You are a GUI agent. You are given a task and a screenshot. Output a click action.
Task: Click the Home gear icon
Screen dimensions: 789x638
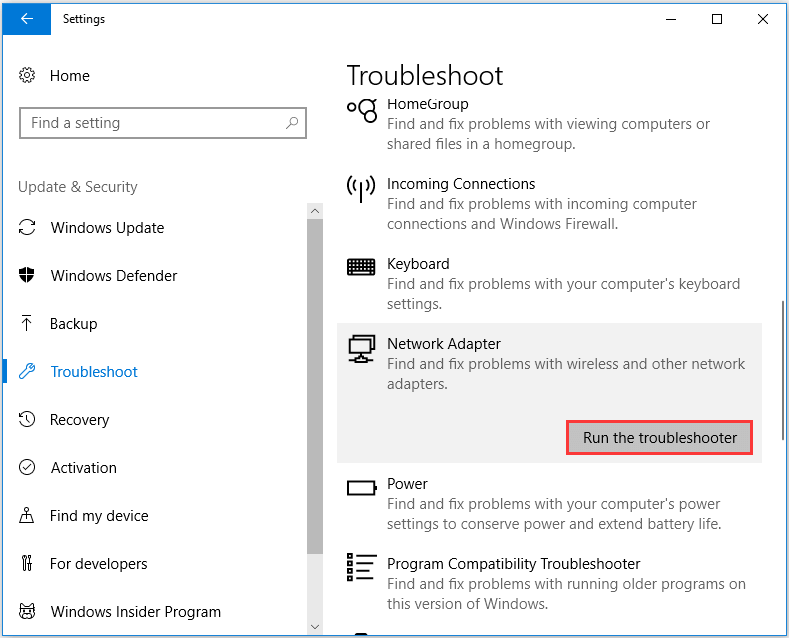click(x=27, y=75)
